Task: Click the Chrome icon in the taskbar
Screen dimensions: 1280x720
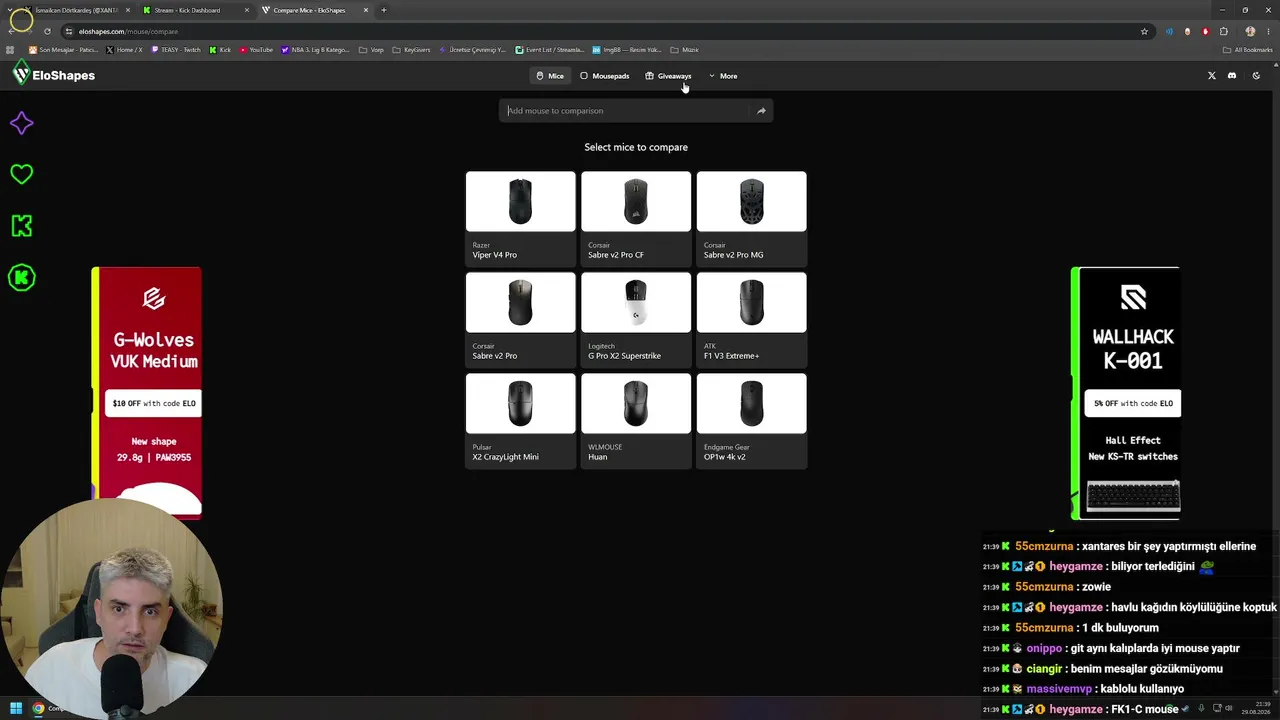Action: click(38, 709)
